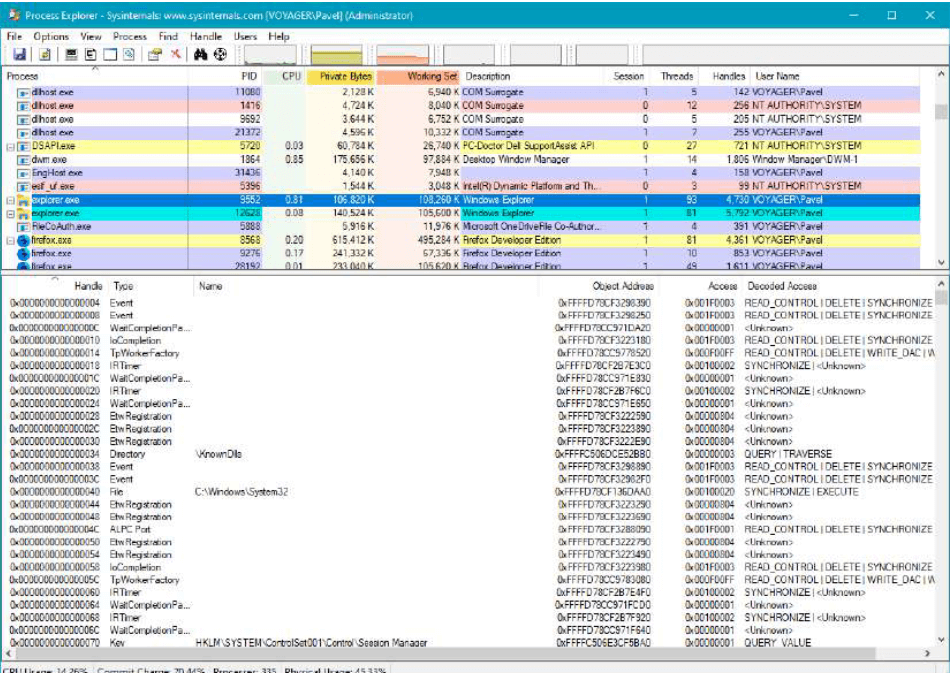Select handle 0x0000000000000014 TpWorkerFactory row
The height and width of the screenshot is (673, 950).
(470, 353)
